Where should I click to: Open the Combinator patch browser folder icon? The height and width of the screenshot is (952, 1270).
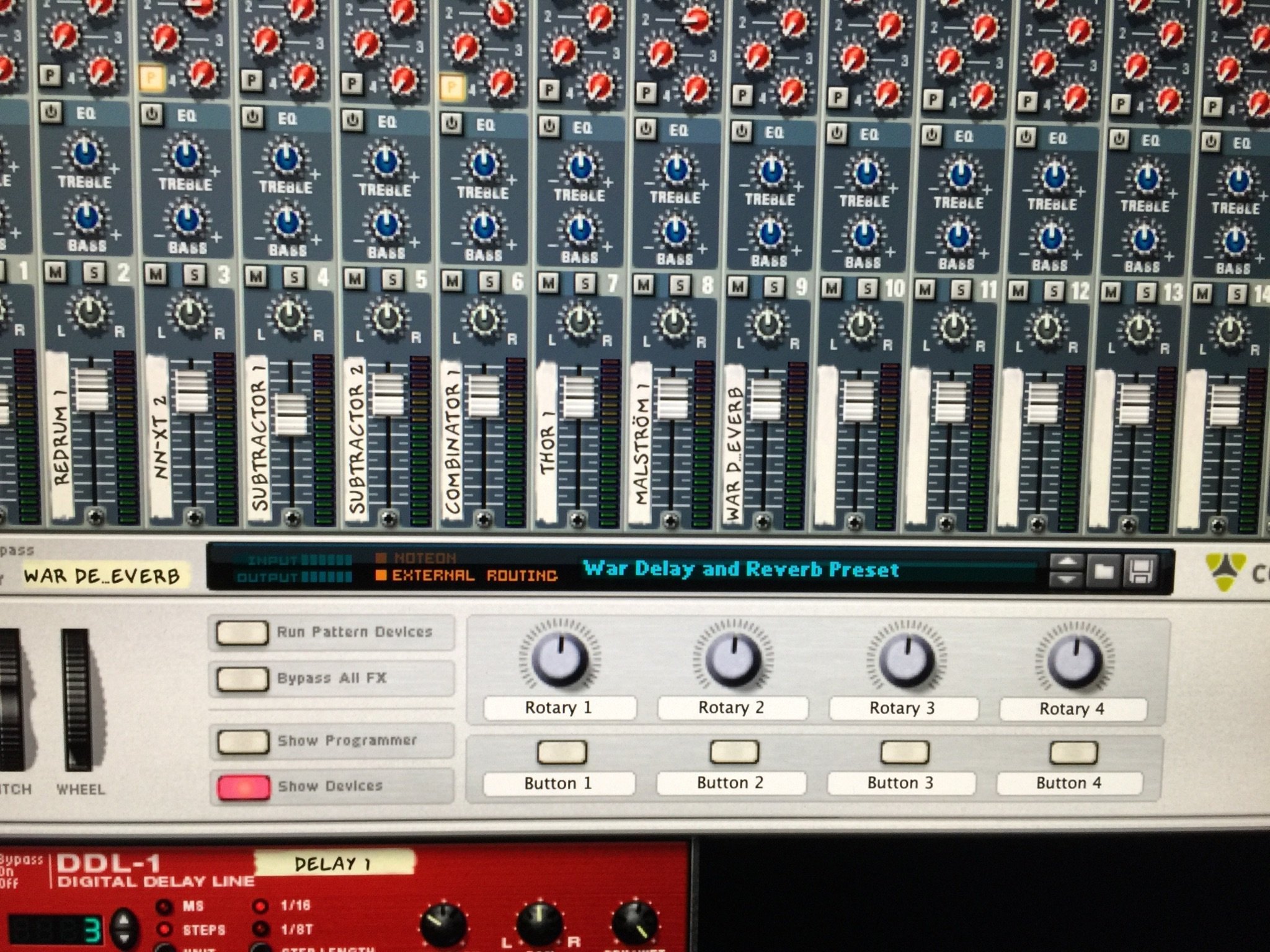point(1104,571)
